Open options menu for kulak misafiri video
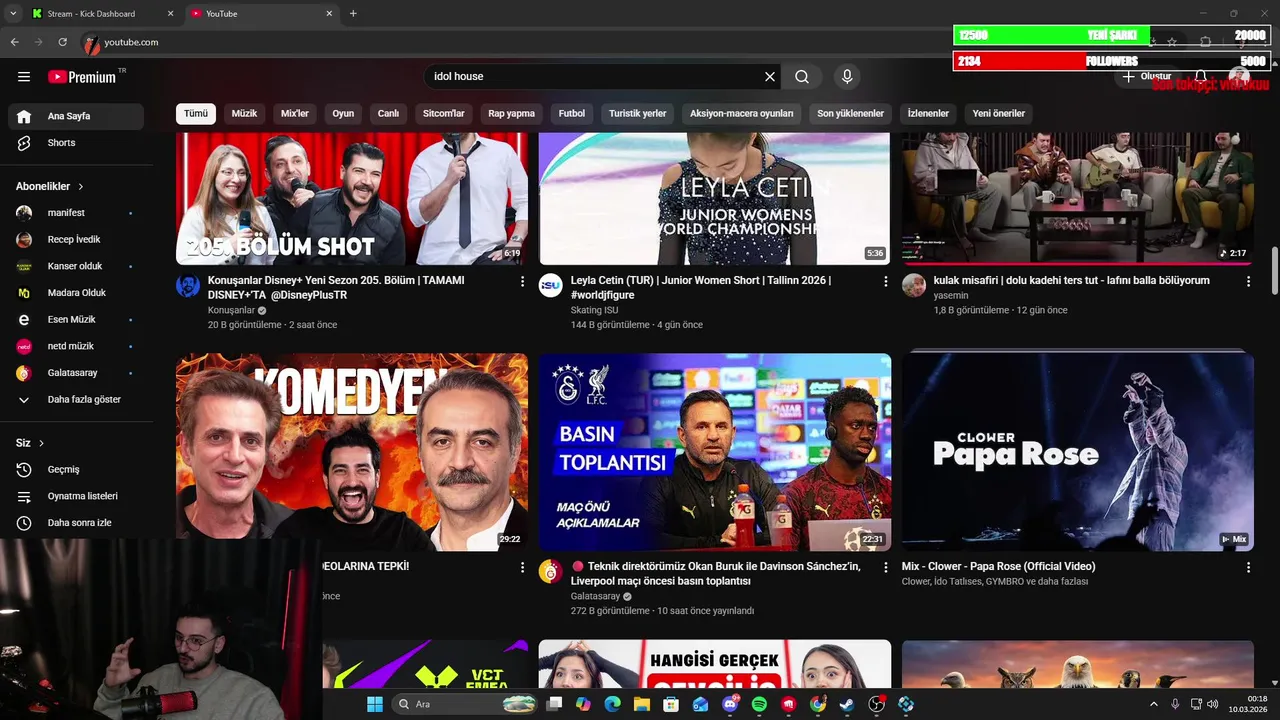The height and width of the screenshot is (720, 1280). pos(1248,282)
